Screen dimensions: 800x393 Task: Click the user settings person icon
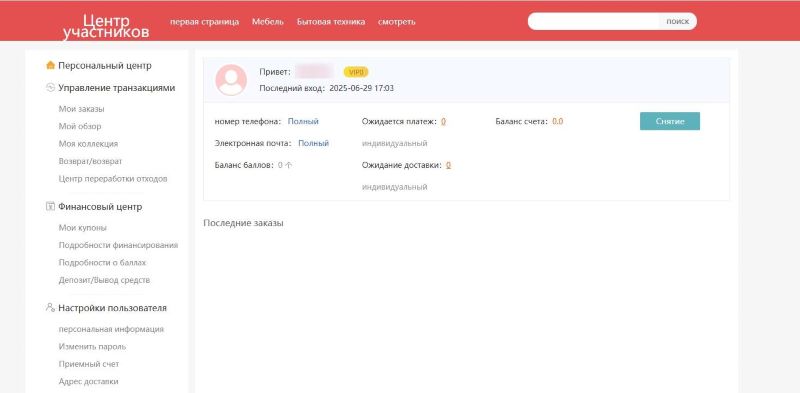(x=50, y=308)
